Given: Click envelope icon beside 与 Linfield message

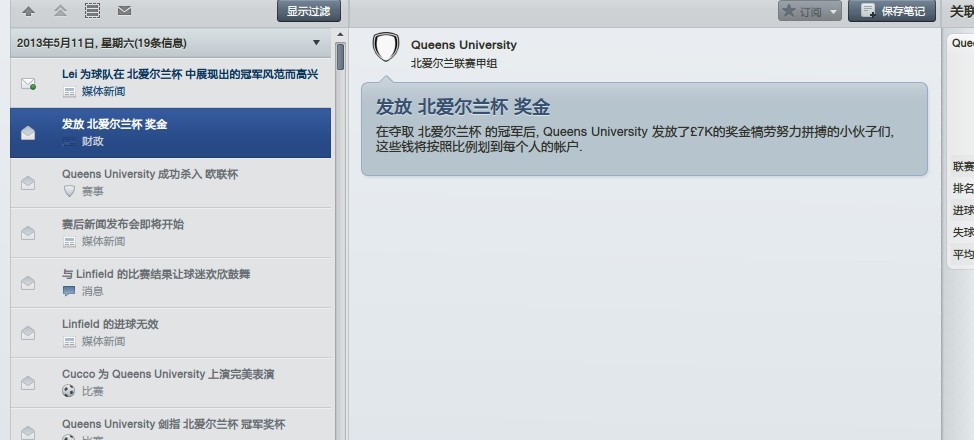Looking at the screenshot, I should pyautogui.click(x=28, y=283).
